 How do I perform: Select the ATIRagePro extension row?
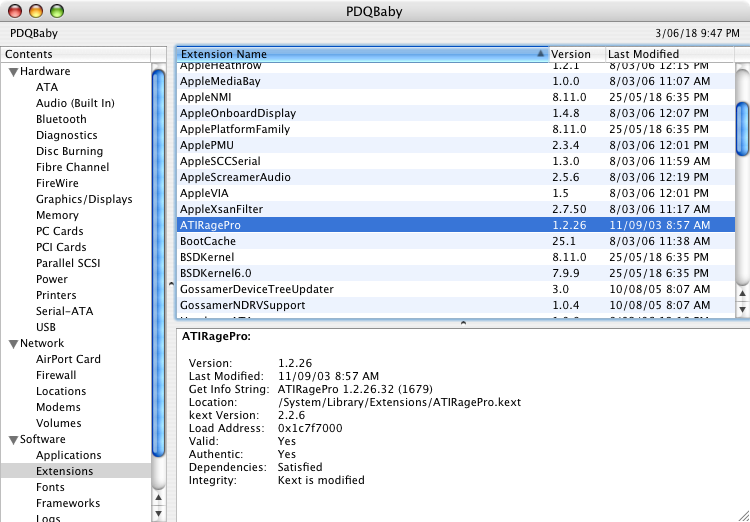click(x=456, y=225)
